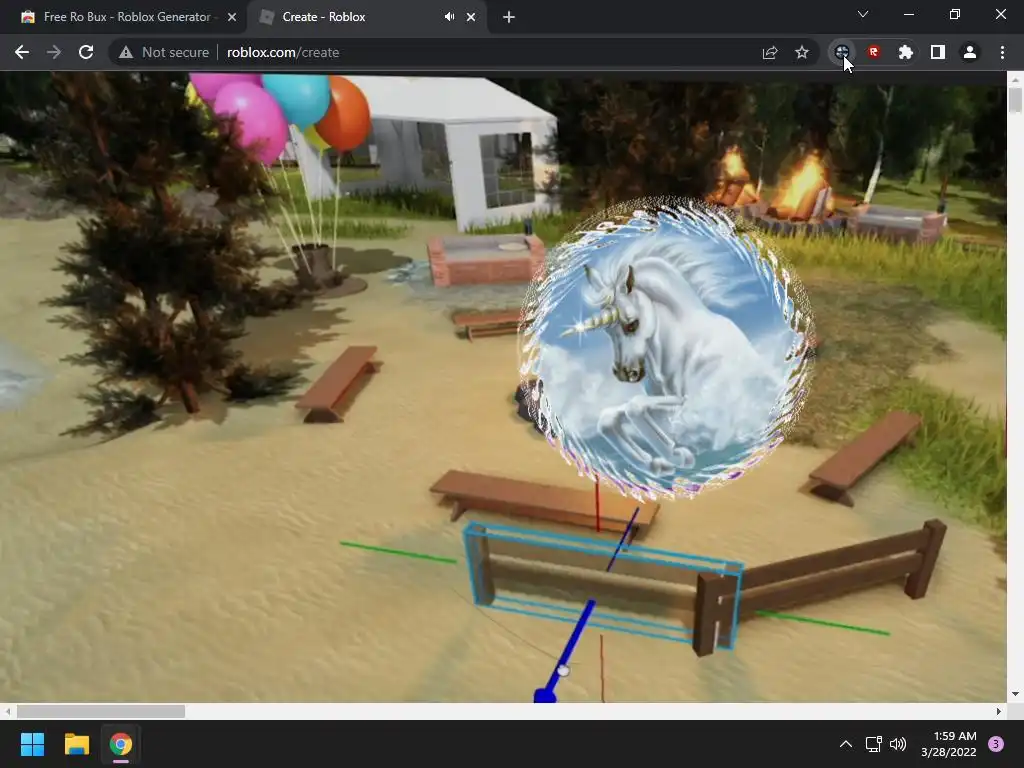Click the Chrome taskbar icon
This screenshot has height=768, width=1024.
(121, 744)
